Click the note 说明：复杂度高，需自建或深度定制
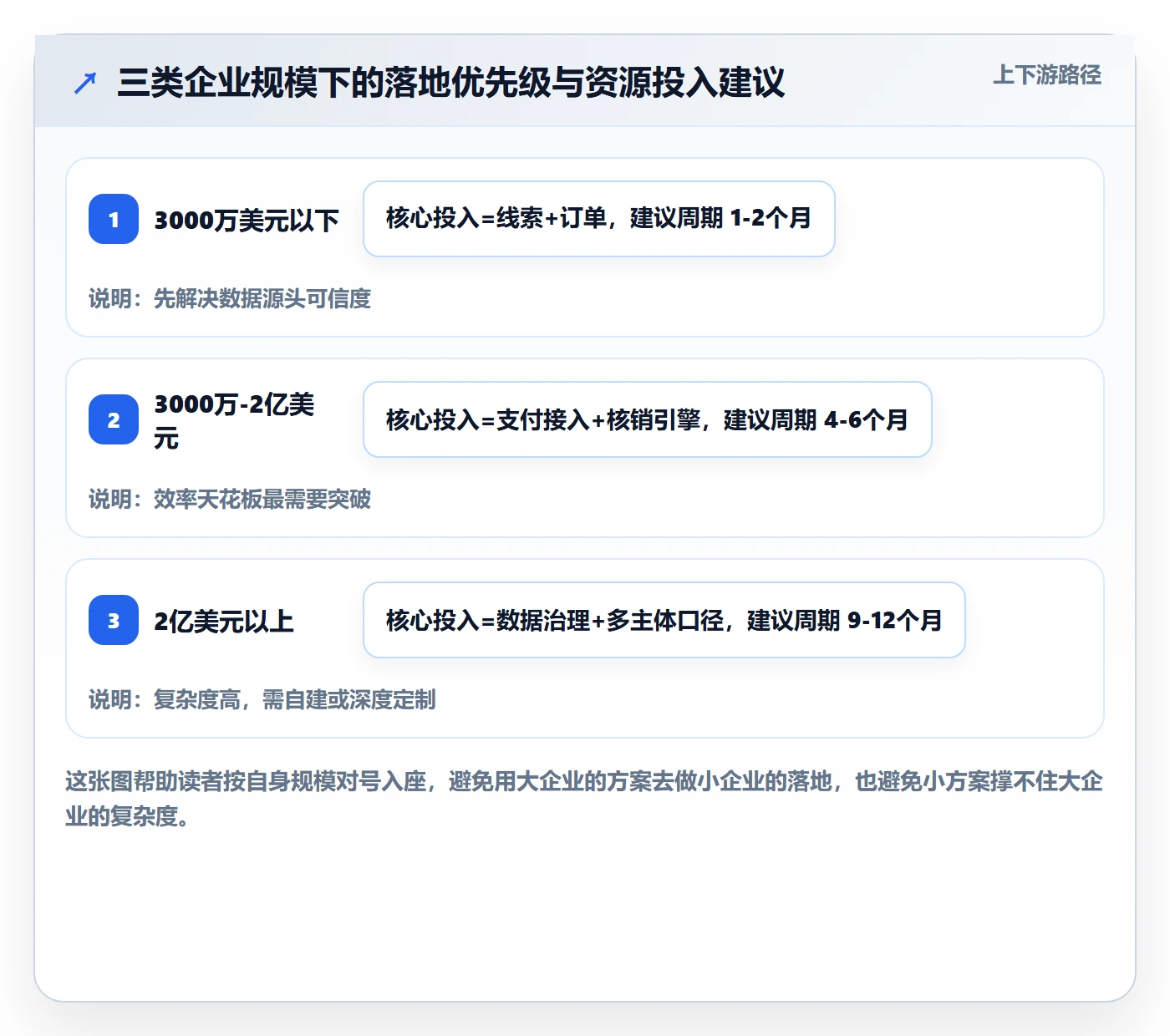This screenshot has height=1036, width=1170. (262, 699)
